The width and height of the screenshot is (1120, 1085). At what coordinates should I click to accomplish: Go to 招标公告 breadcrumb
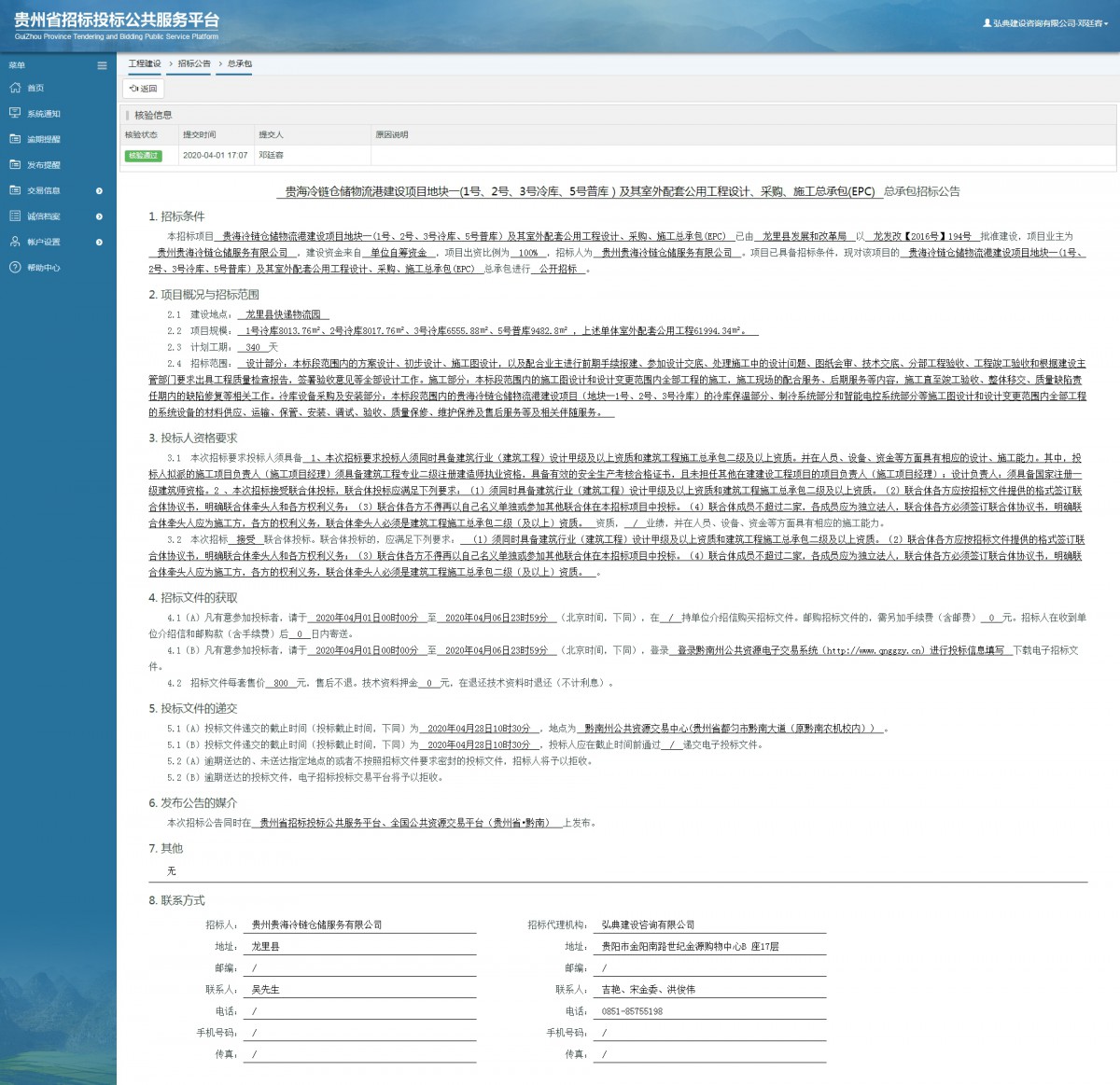(x=194, y=63)
